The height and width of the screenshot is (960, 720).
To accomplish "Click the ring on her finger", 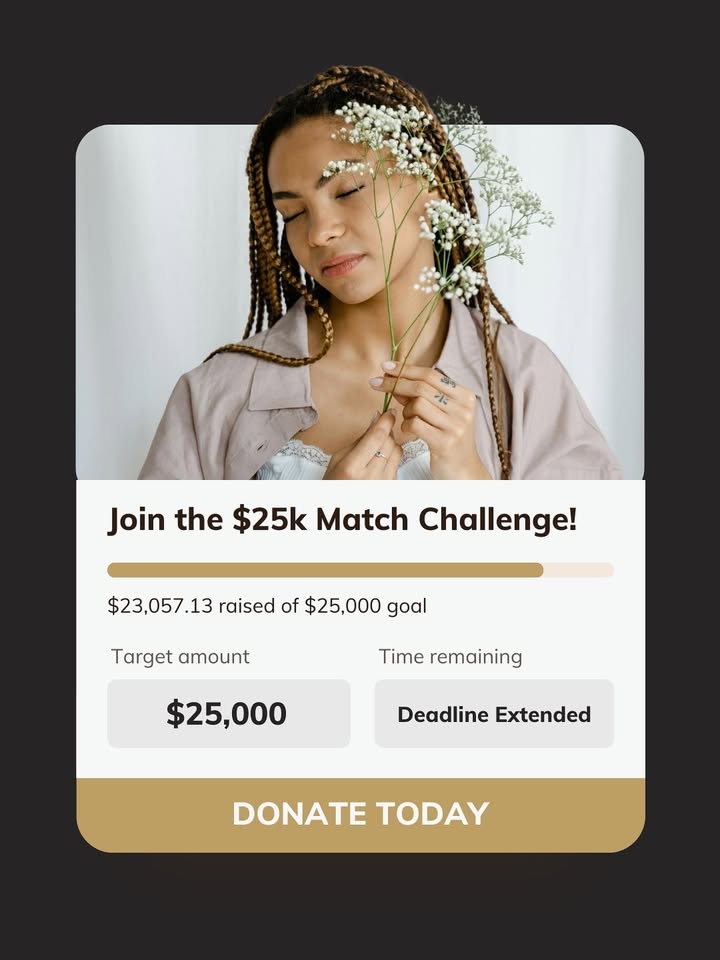I will pyautogui.click(x=380, y=454).
